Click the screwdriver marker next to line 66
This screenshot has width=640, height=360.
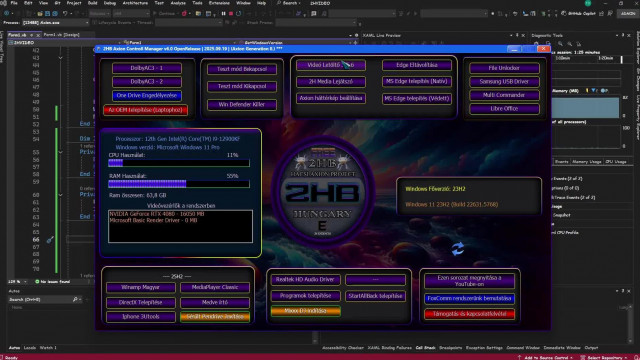pos(50,240)
